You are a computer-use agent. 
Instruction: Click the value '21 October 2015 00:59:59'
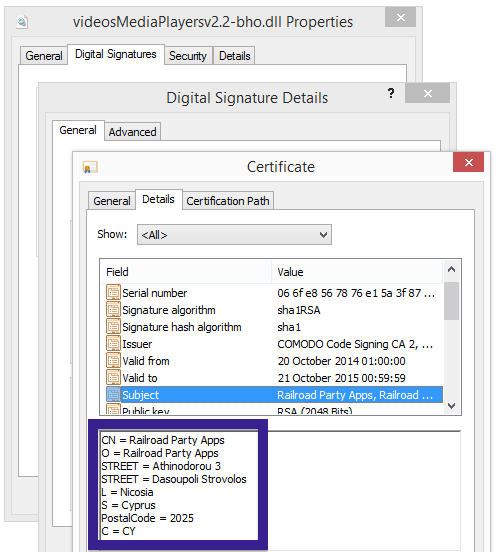point(341,378)
